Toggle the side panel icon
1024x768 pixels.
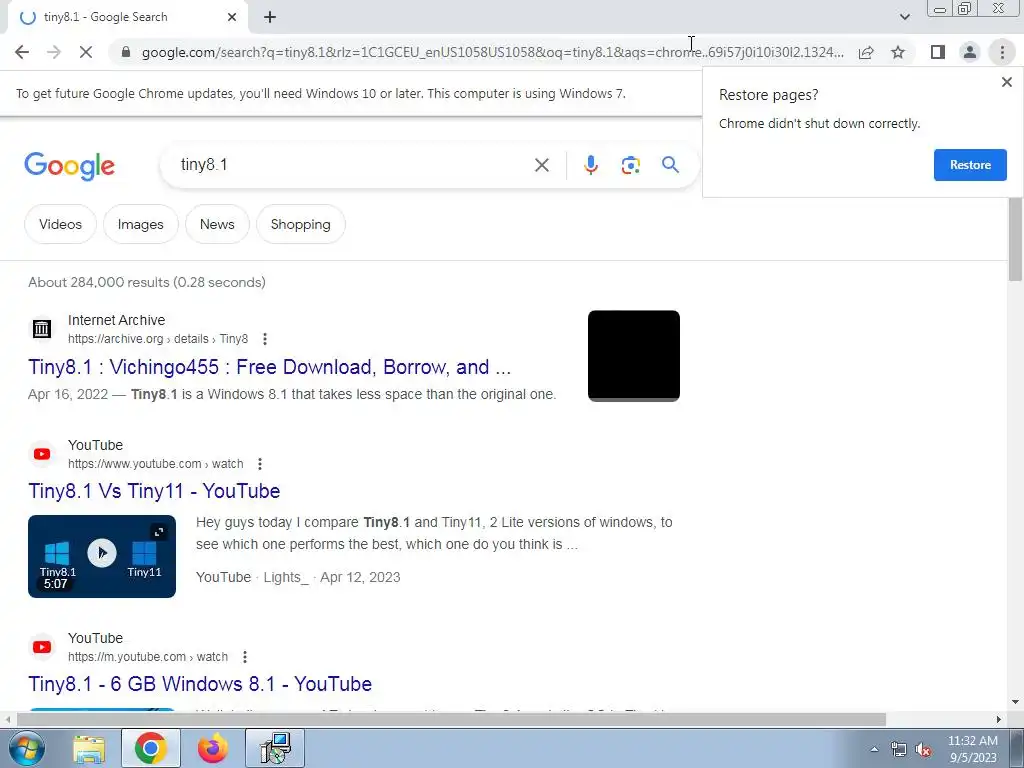938,52
